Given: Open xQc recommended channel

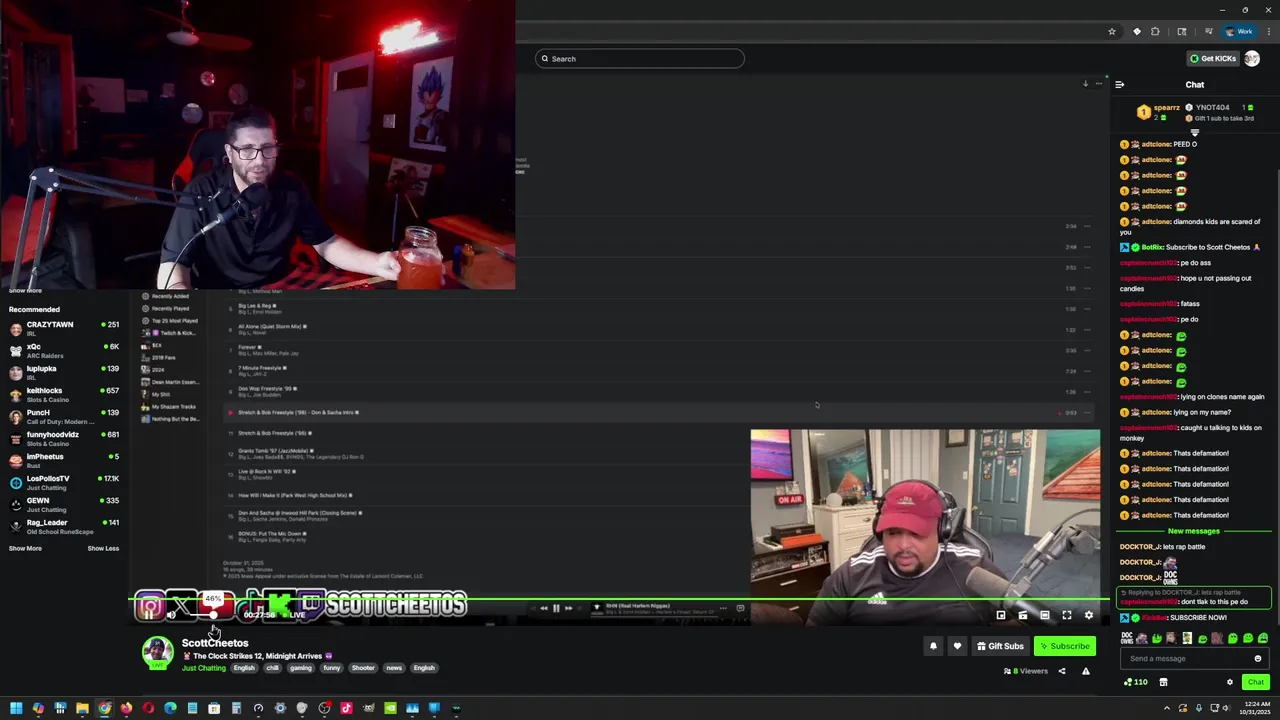Looking at the screenshot, I should coord(64,350).
